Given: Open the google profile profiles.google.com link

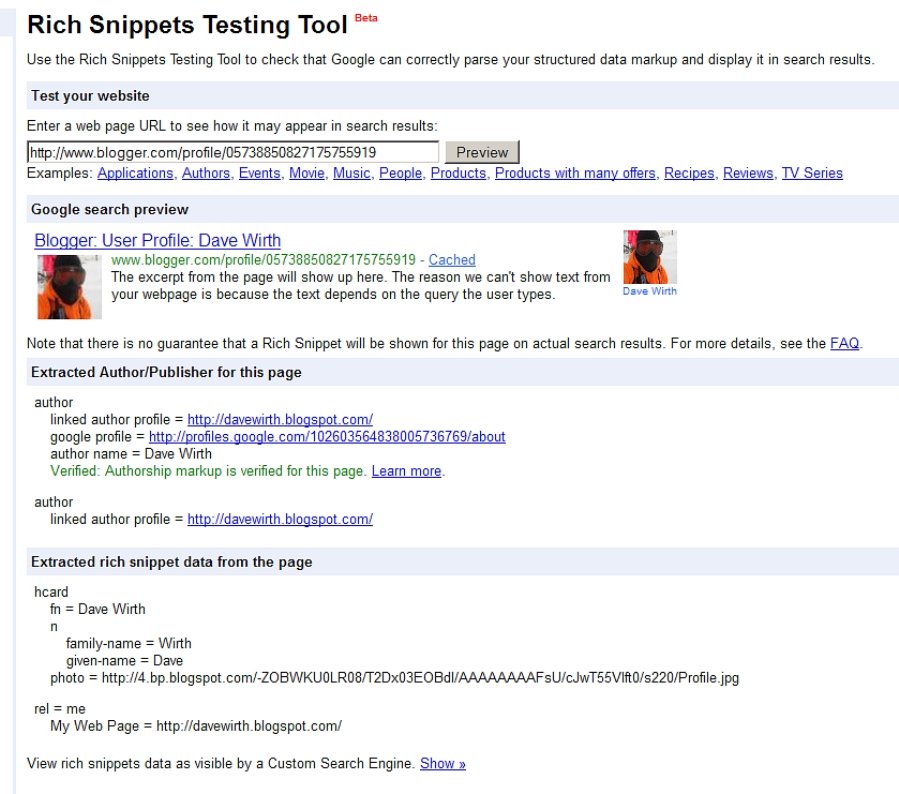Looking at the screenshot, I should tap(327, 437).
